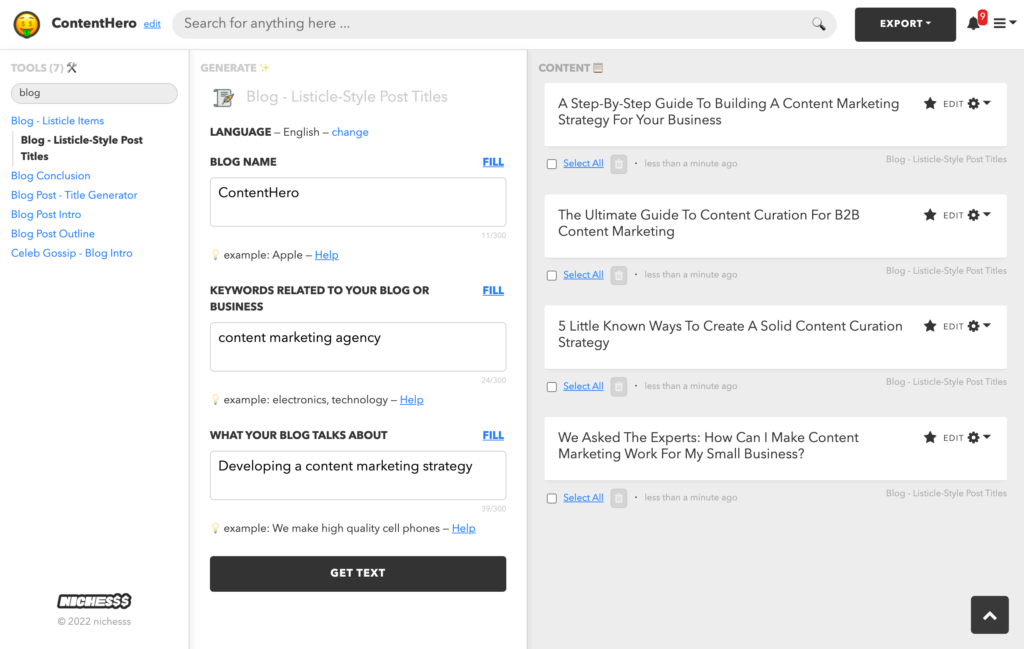Click the search magnifier icon
Screen dimensions: 1024x649
(x=818, y=24)
